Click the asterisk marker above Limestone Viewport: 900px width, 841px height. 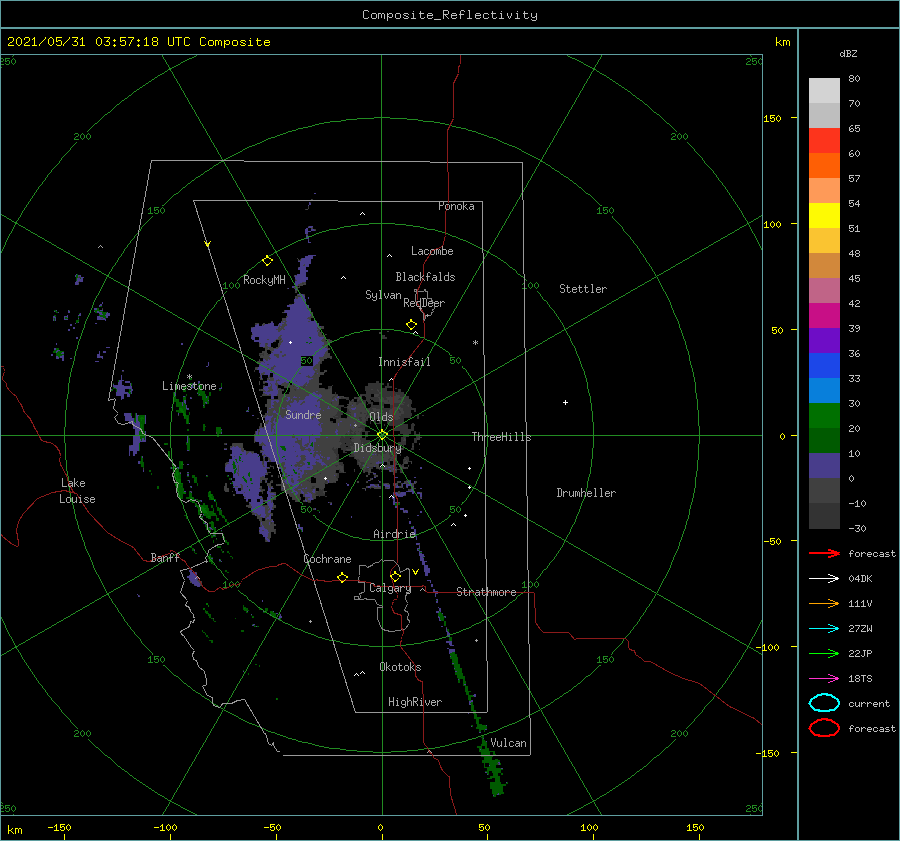(x=189, y=377)
